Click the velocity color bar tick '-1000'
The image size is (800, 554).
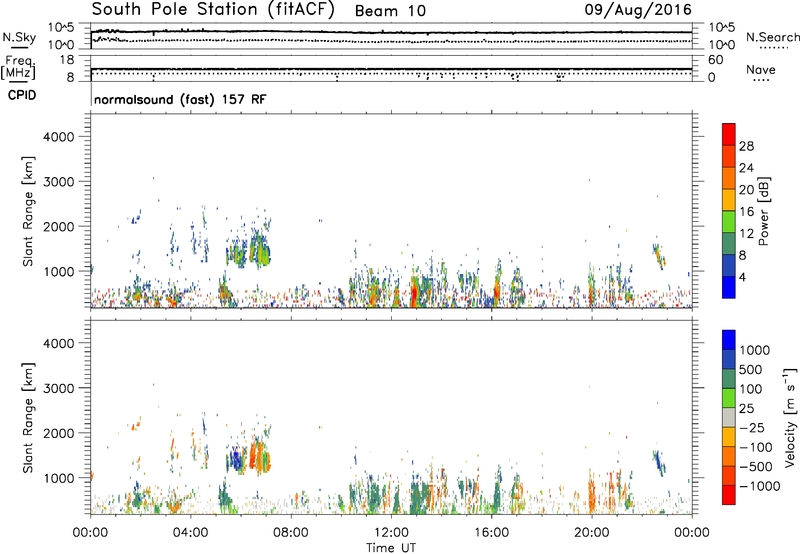tap(759, 486)
